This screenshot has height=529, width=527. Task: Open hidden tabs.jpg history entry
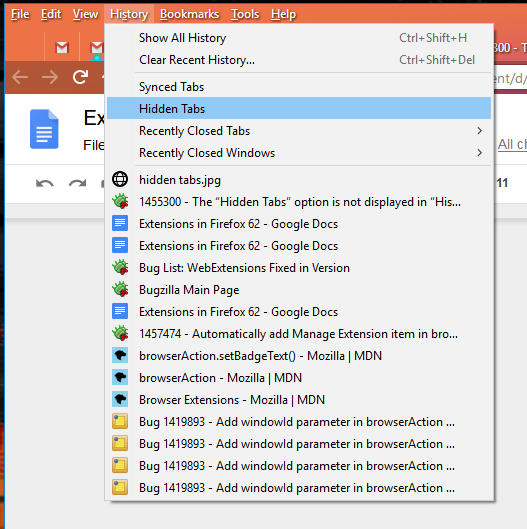299,180
